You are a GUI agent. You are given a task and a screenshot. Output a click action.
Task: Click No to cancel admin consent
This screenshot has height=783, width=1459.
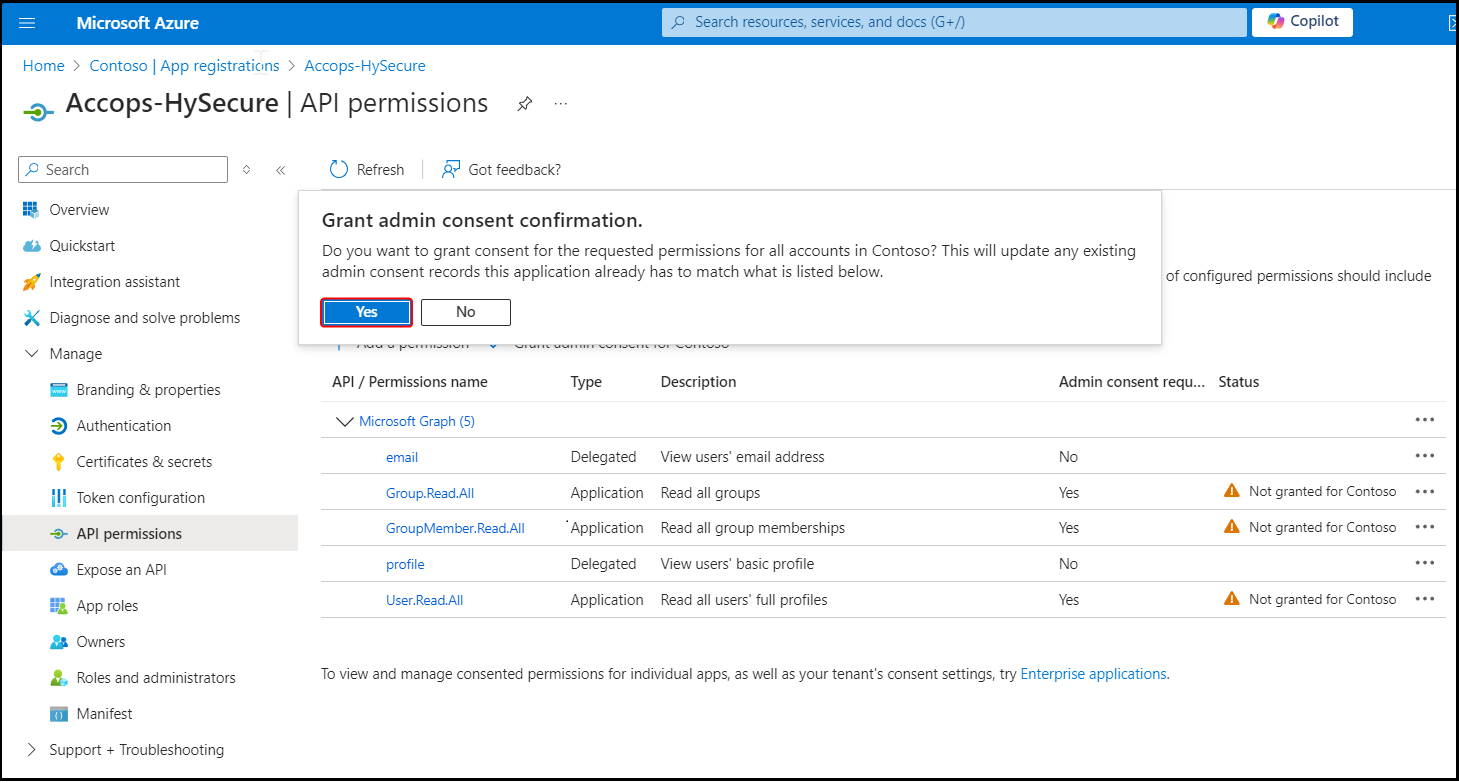465,312
